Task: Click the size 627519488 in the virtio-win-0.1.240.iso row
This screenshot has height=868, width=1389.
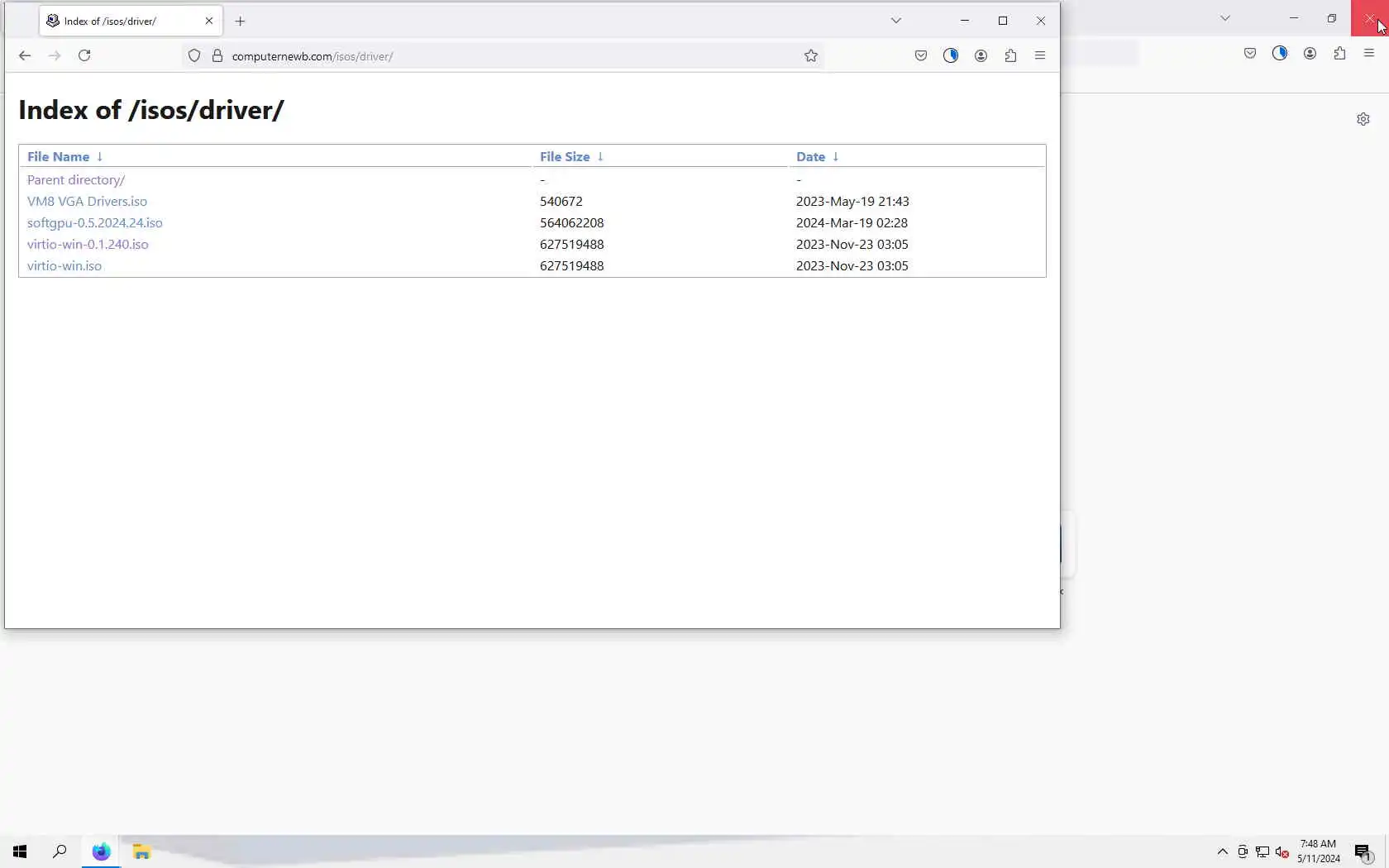Action: click(572, 244)
